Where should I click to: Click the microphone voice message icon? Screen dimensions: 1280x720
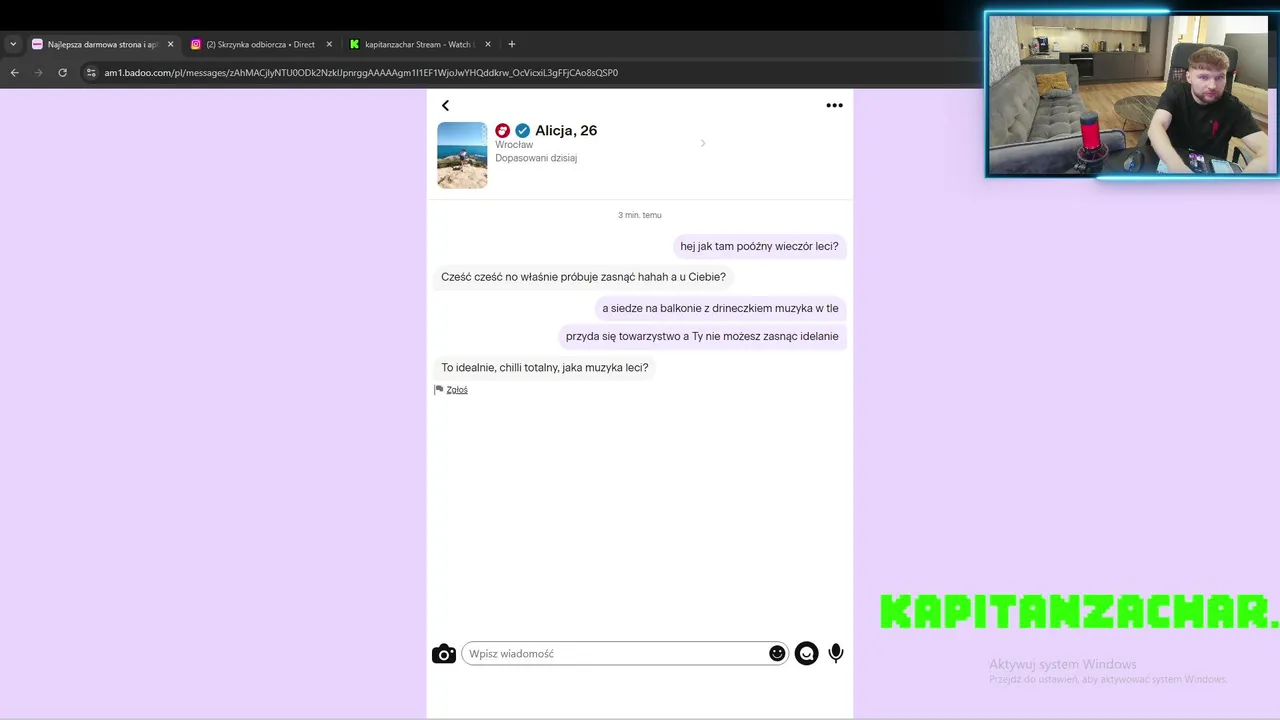click(836, 654)
